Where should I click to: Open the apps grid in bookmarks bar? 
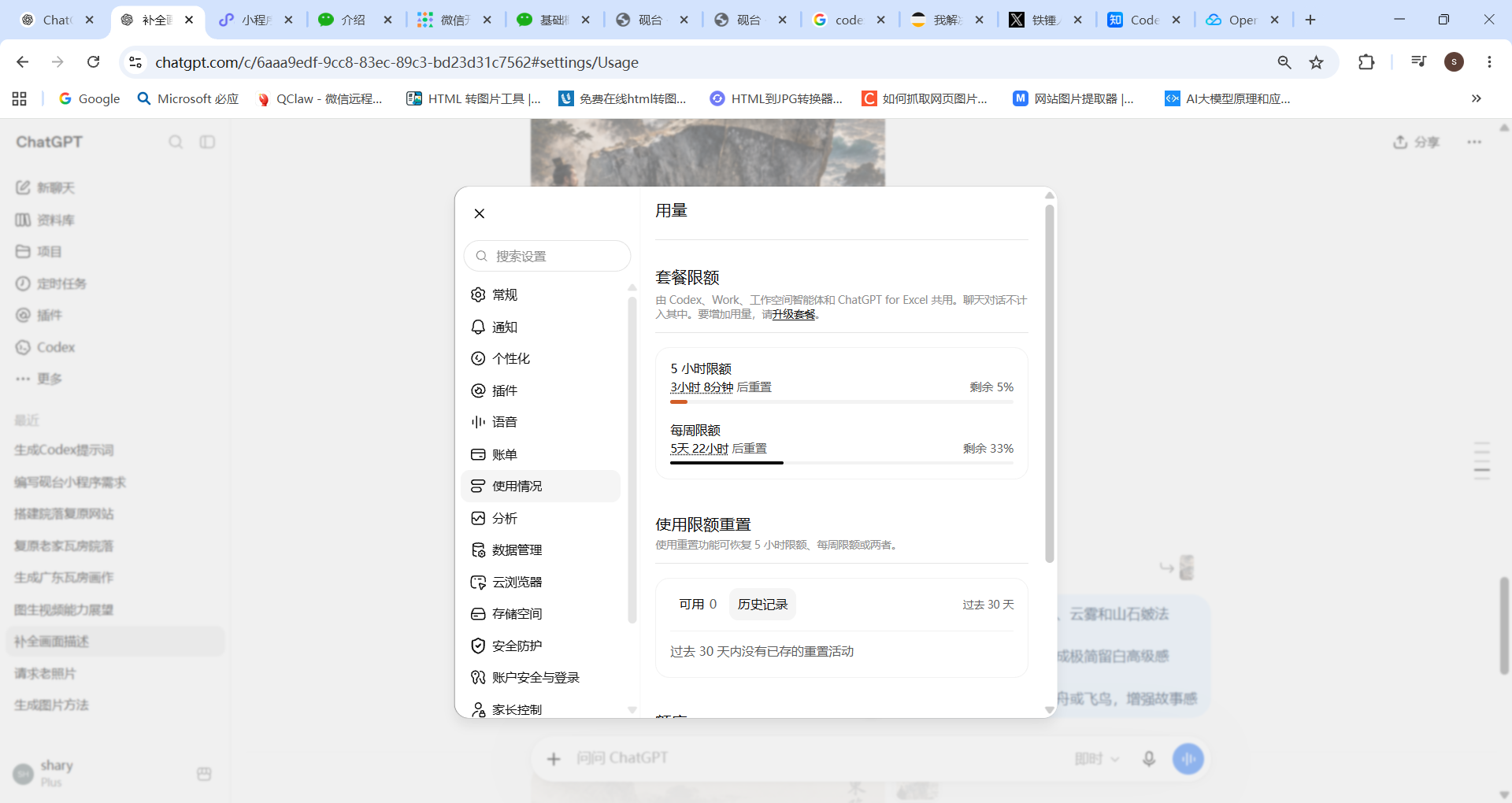pos(20,98)
